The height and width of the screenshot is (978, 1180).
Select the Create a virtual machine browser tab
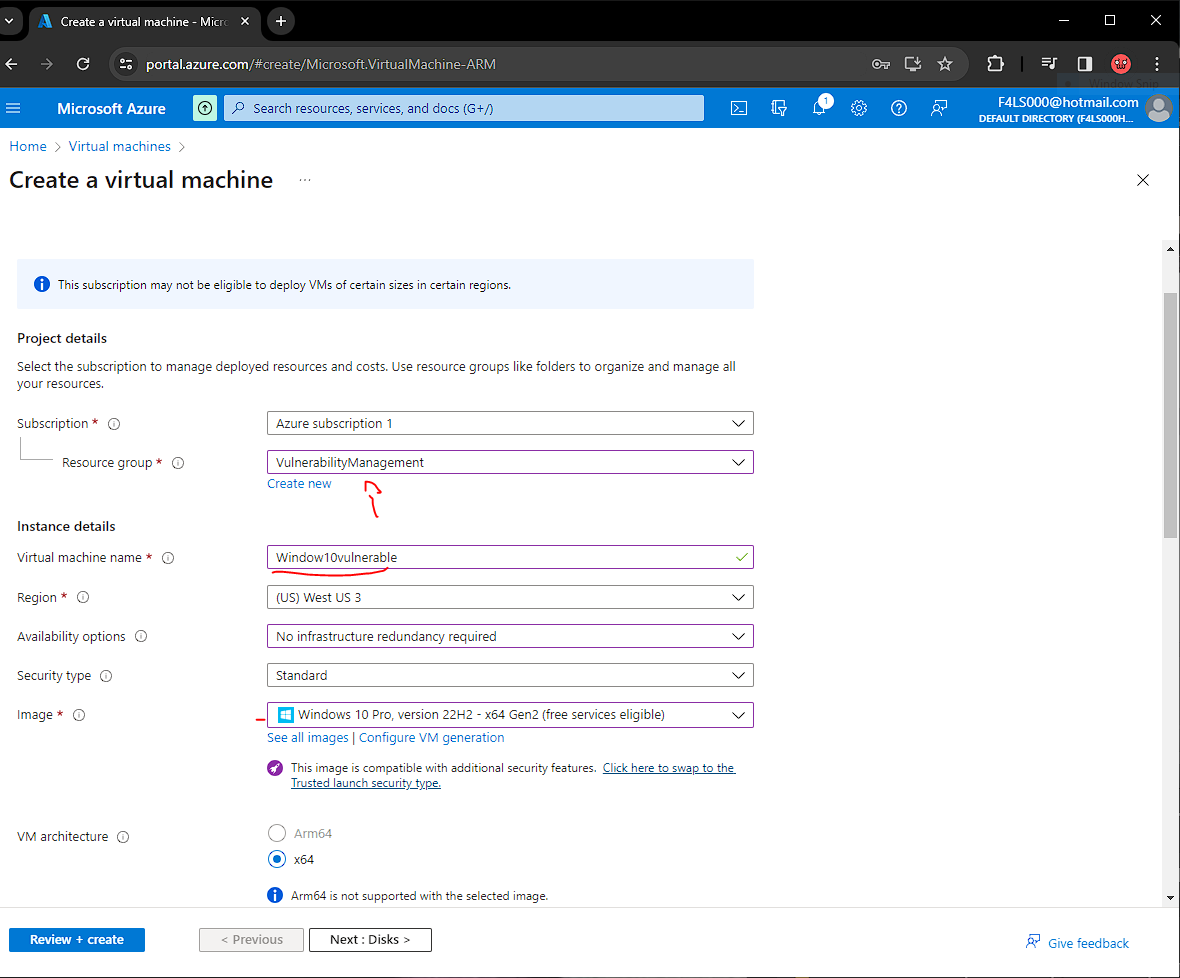(x=143, y=22)
